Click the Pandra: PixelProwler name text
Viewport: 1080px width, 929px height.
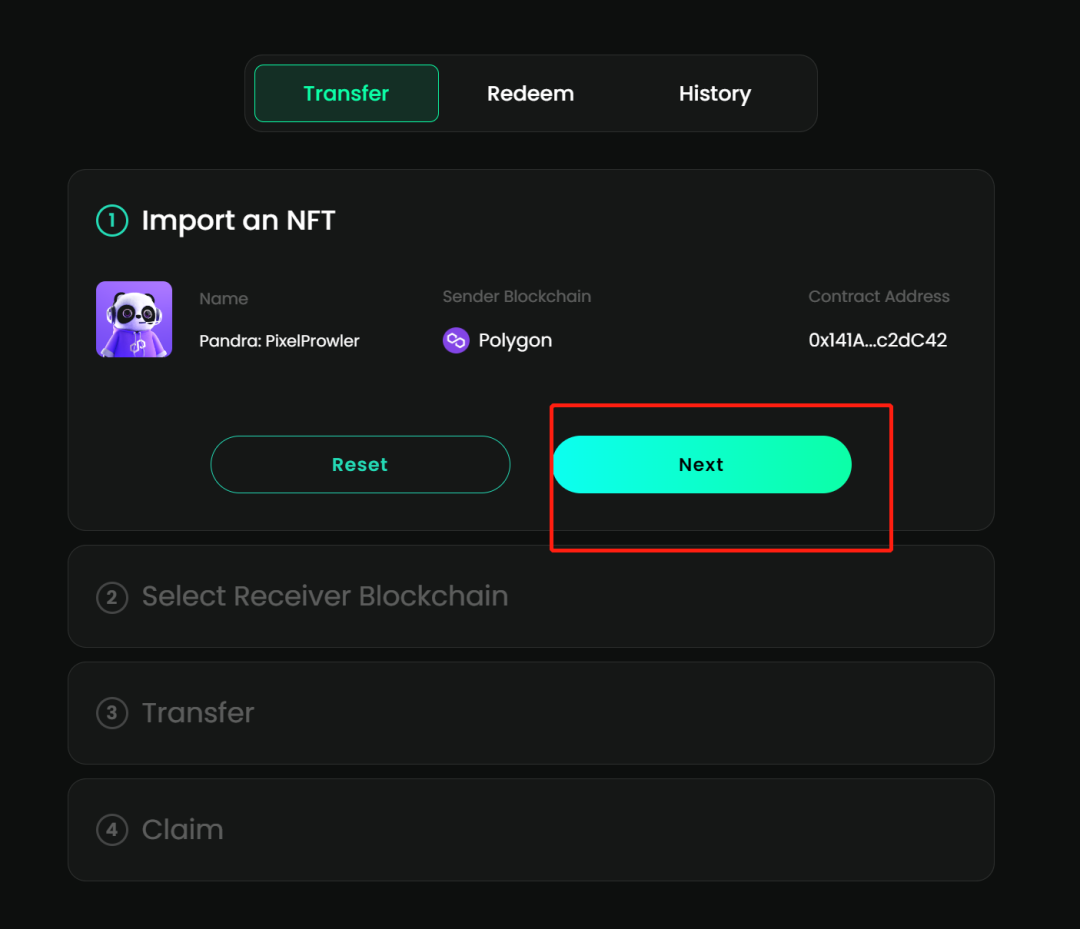click(x=279, y=341)
